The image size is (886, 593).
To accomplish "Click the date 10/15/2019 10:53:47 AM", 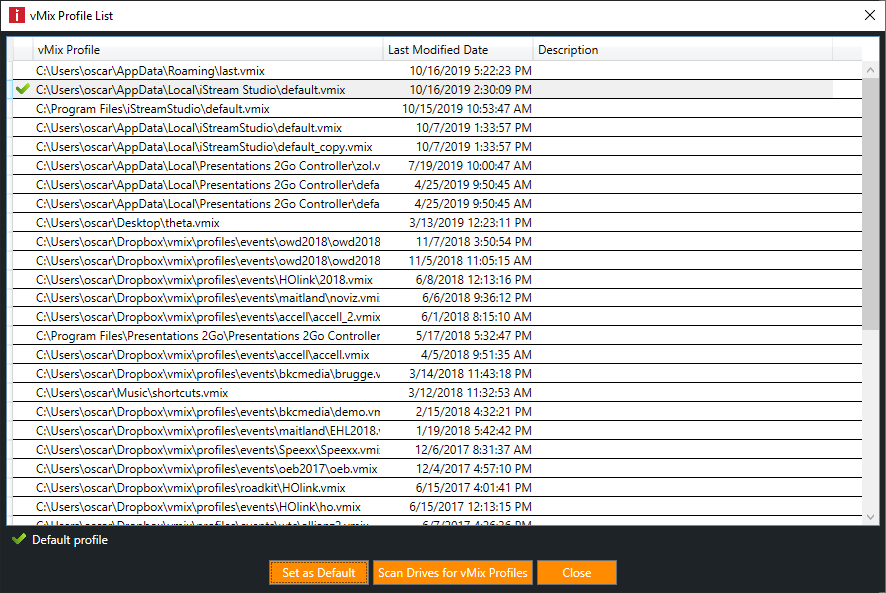I will point(467,109).
